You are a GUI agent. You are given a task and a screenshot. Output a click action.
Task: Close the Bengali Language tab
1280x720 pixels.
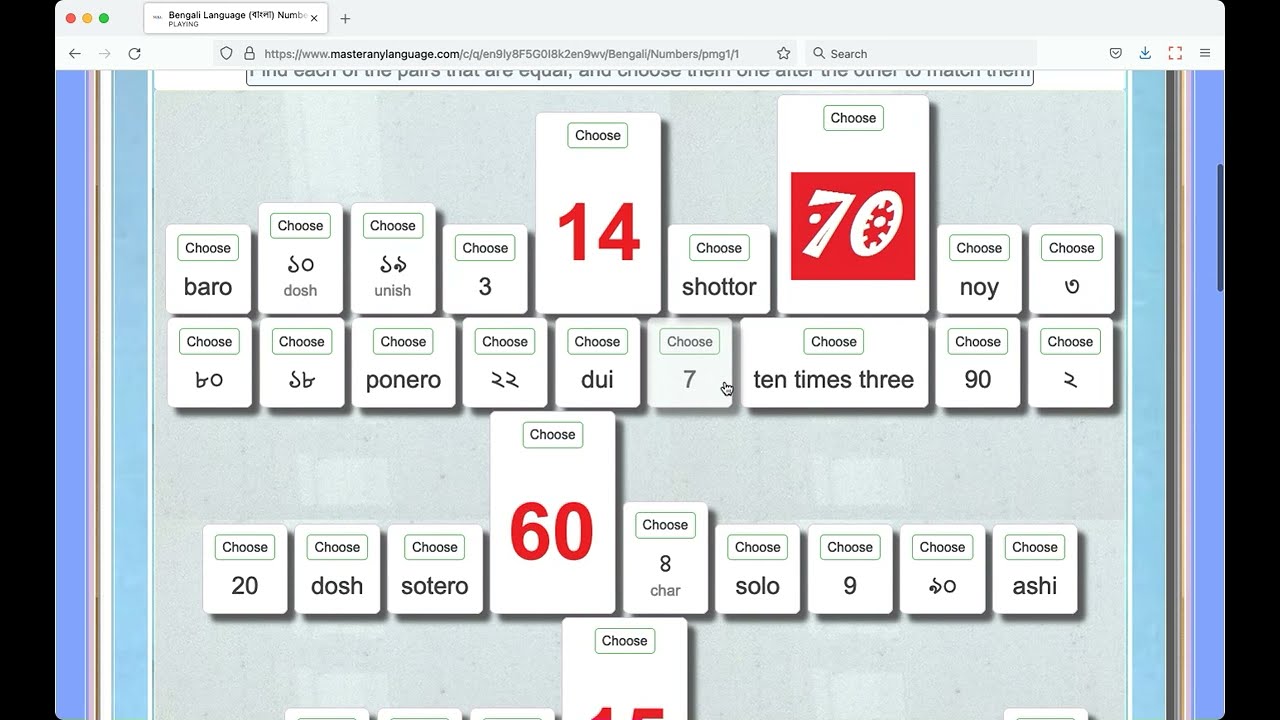click(x=314, y=18)
